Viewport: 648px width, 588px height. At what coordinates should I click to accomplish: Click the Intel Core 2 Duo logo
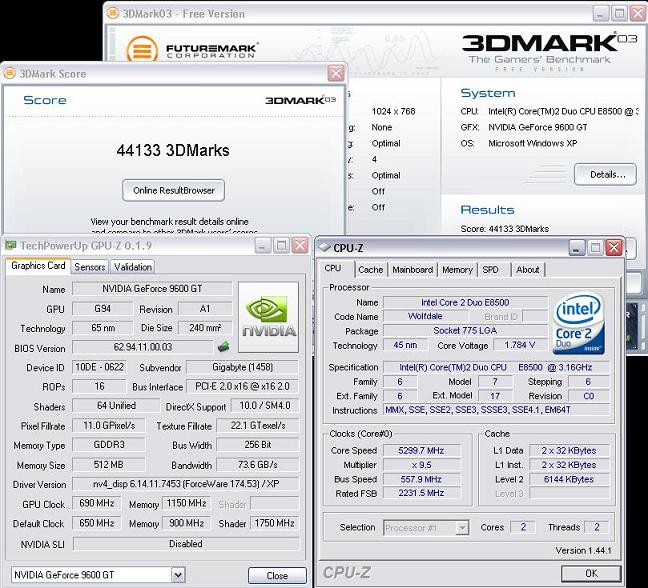tap(578, 323)
